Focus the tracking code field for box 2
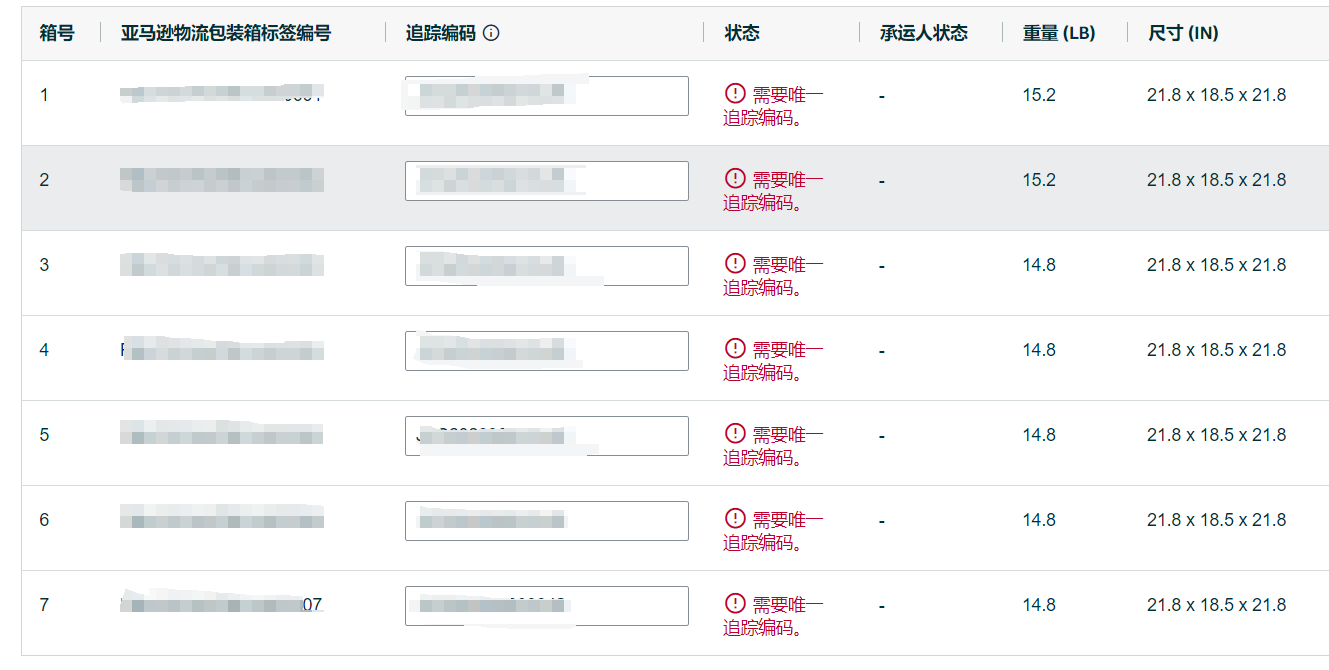Viewport: 1329px width, 670px height. (546, 181)
